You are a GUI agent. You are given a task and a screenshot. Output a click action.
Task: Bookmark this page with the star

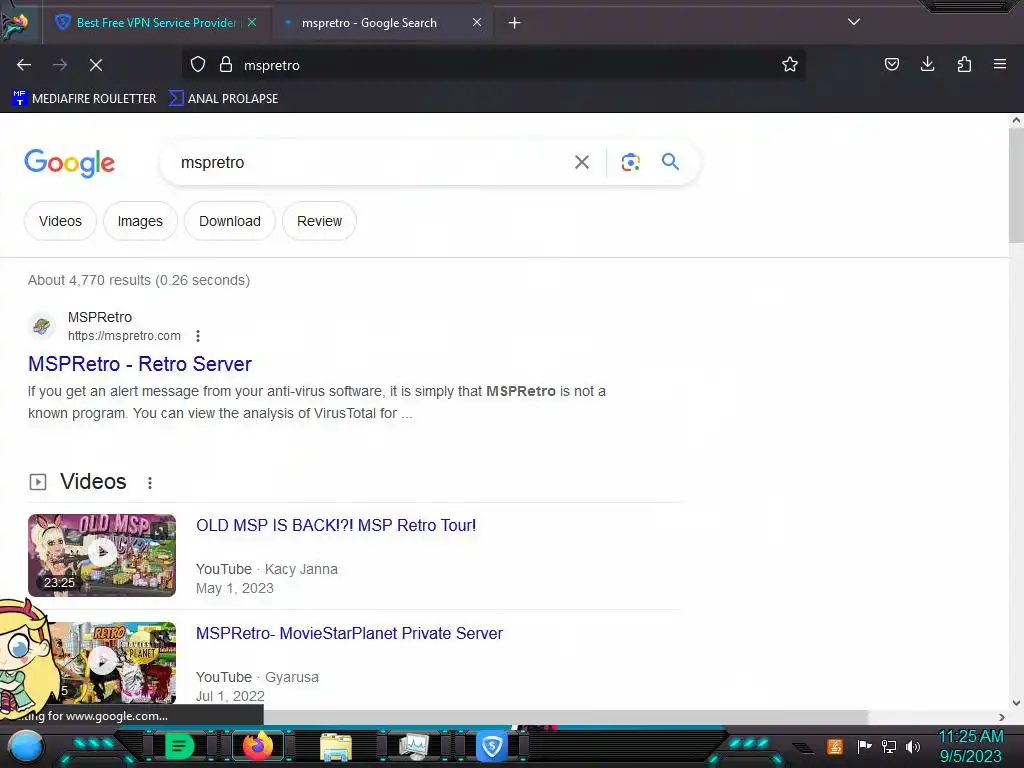pos(790,64)
